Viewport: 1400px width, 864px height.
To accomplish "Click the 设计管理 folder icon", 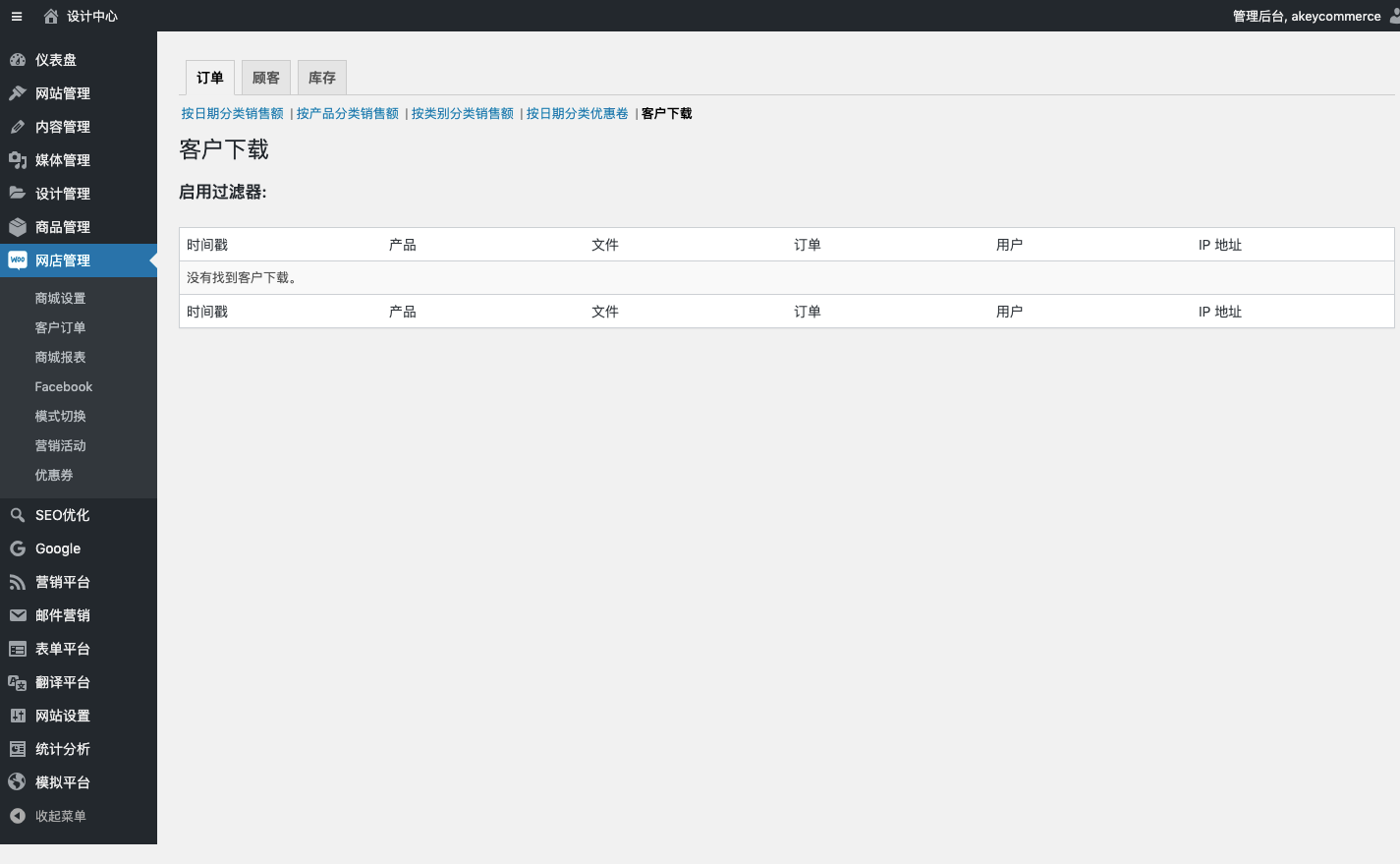I will (18, 194).
